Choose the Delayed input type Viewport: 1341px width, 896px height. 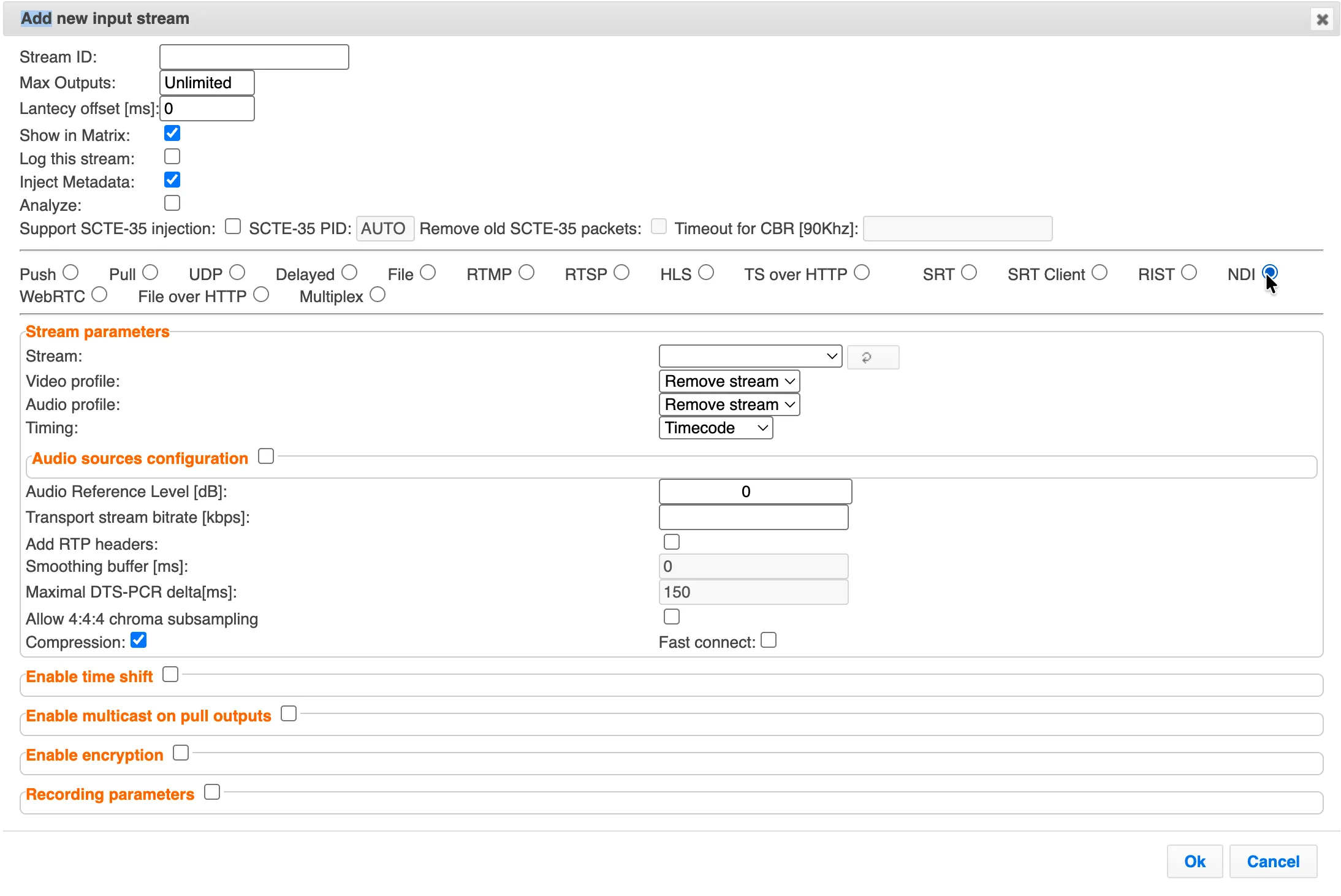(x=349, y=272)
